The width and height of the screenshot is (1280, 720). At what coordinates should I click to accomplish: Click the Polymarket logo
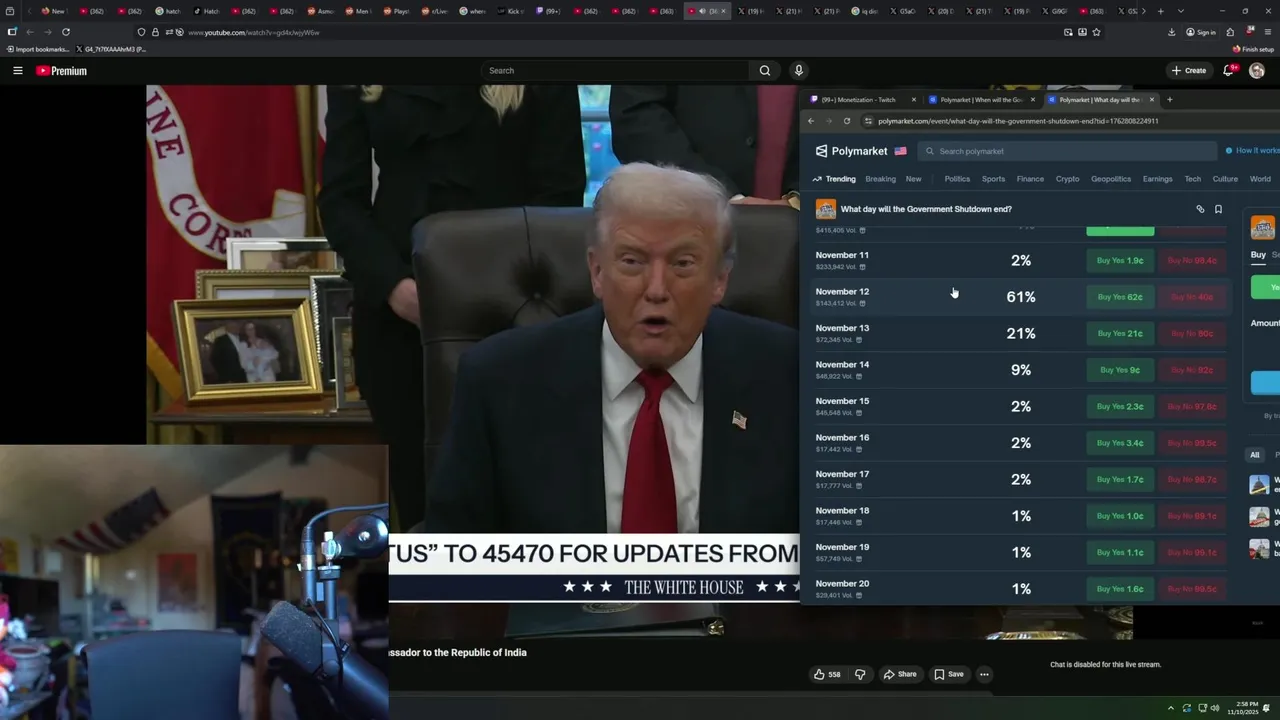click(x=852, y=151)
